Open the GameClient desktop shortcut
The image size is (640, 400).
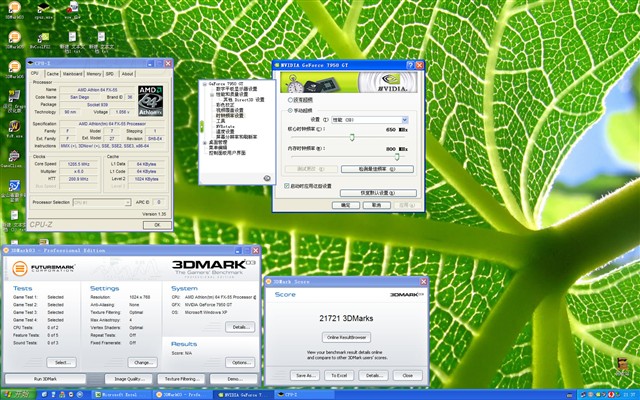coord(12,159)
